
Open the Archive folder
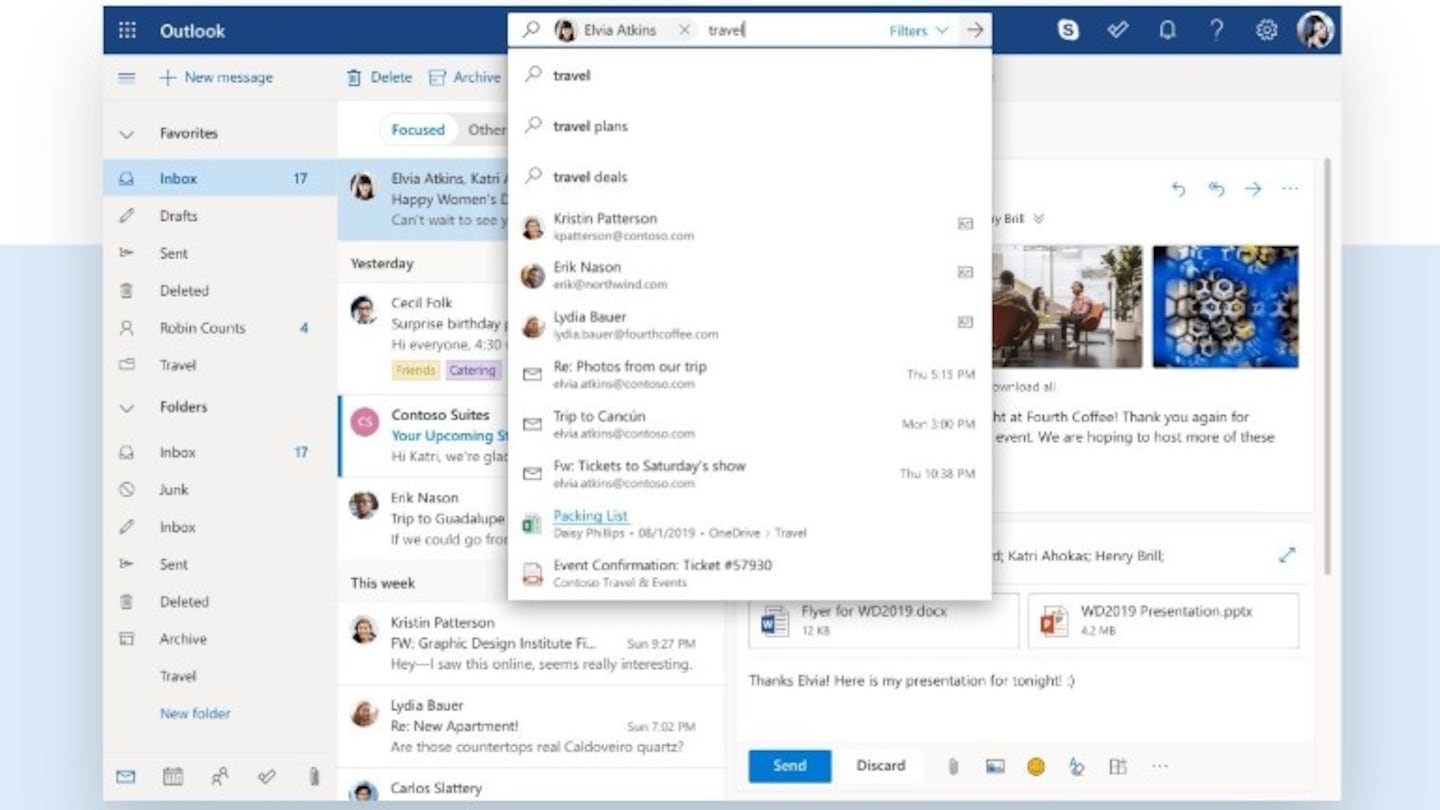pyautogui.click(x=220, y=638)
